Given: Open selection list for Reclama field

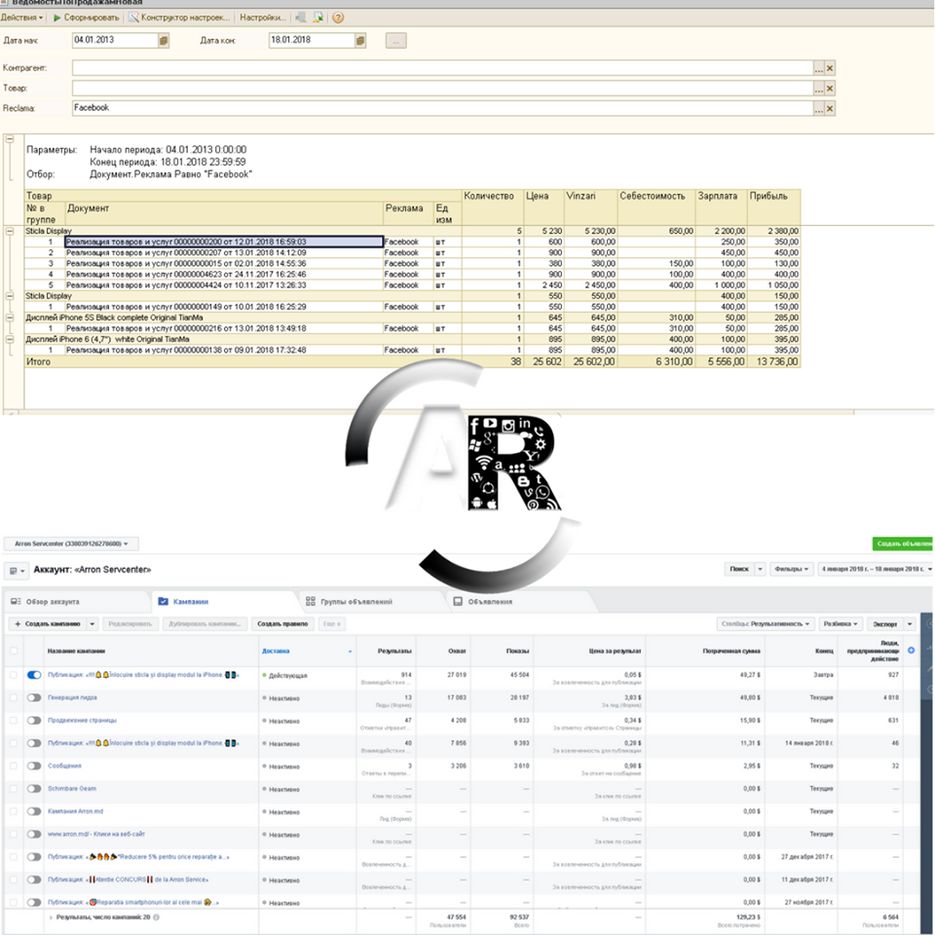Looking at the screenshot, I should point(819,109).
